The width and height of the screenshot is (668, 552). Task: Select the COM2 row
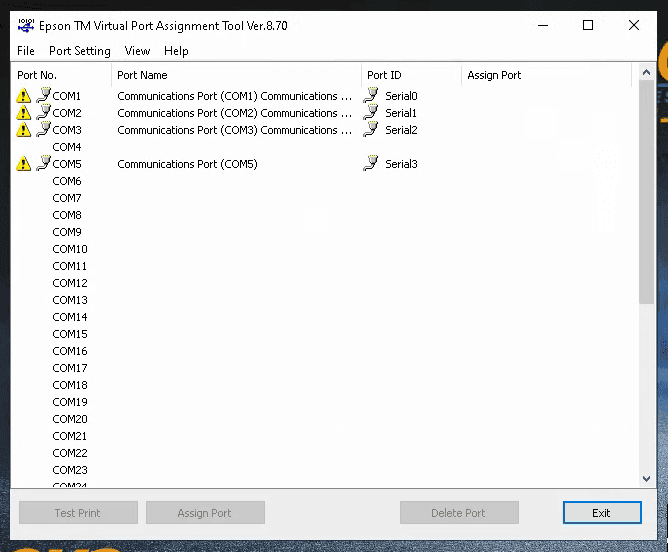[x=322, y=113]
